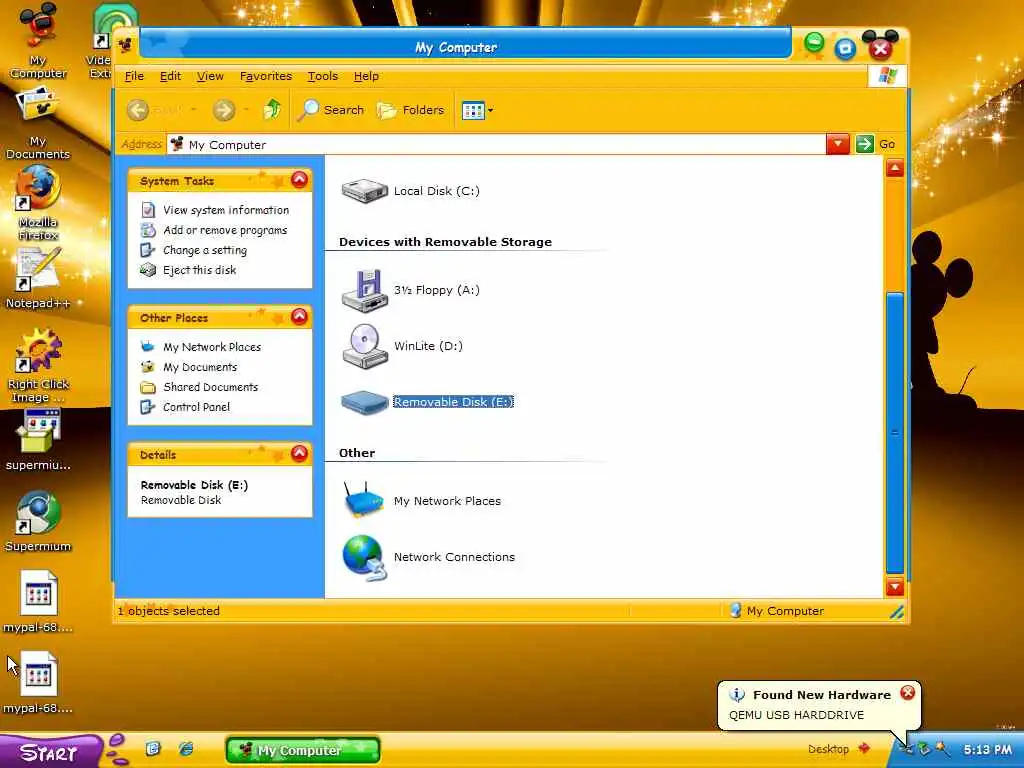1024x768 pixels.
Task: Click the Address bar field
Action: [x=496, y=144]
